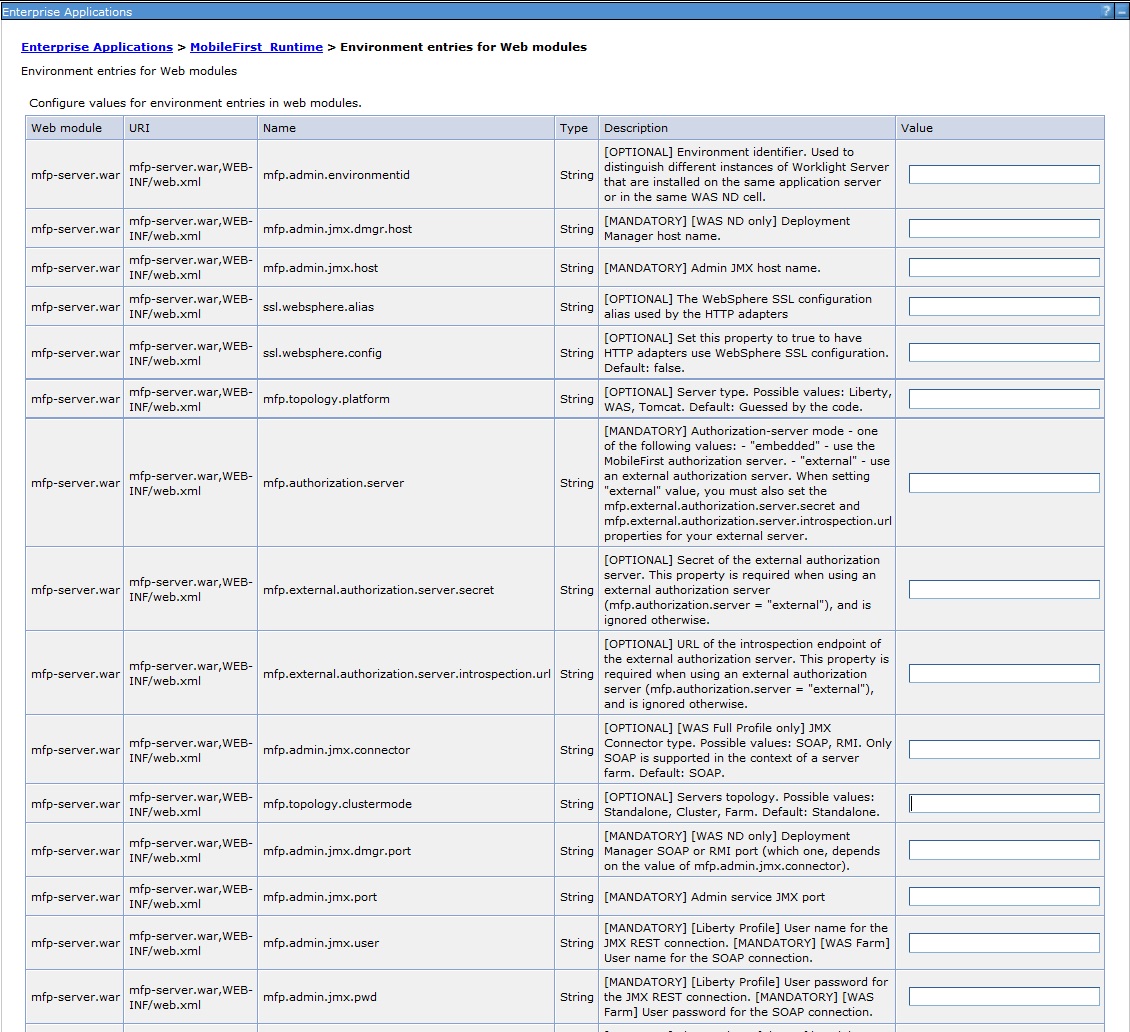Click description "[MANDATORY] Admin service JMX port"
This screenshot has height=1032, width=1130.
(x=714, y=897)
